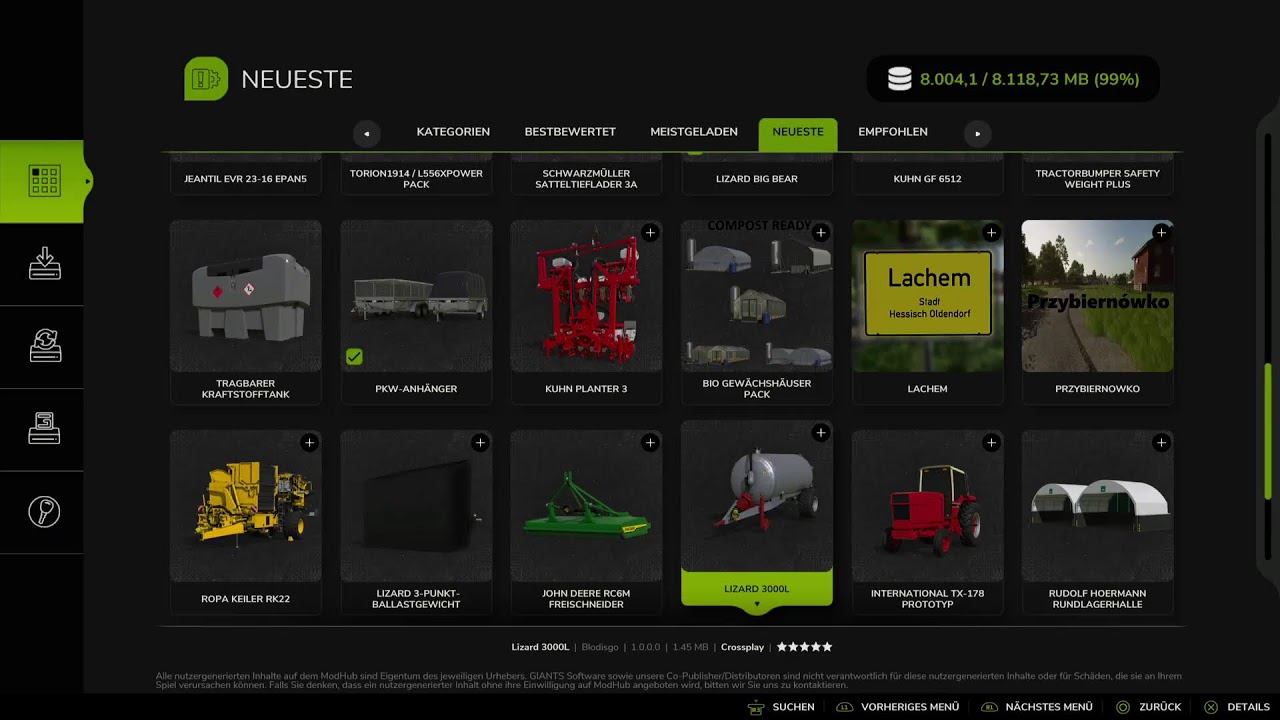Image resolution: width=1280 pixels, height=720 pixels.
Task: Click the plus icon on Ropa Keiler RK22
Action: 309,442
